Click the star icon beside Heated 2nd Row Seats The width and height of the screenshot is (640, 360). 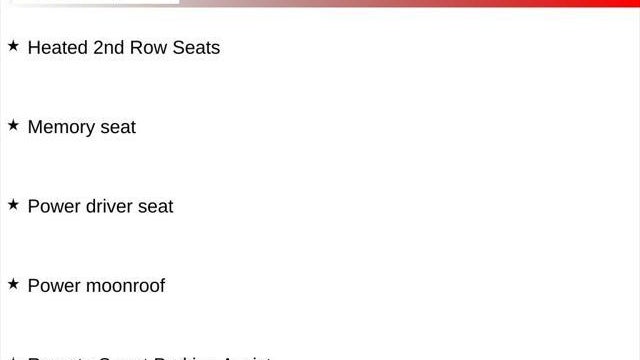[13, 46]
